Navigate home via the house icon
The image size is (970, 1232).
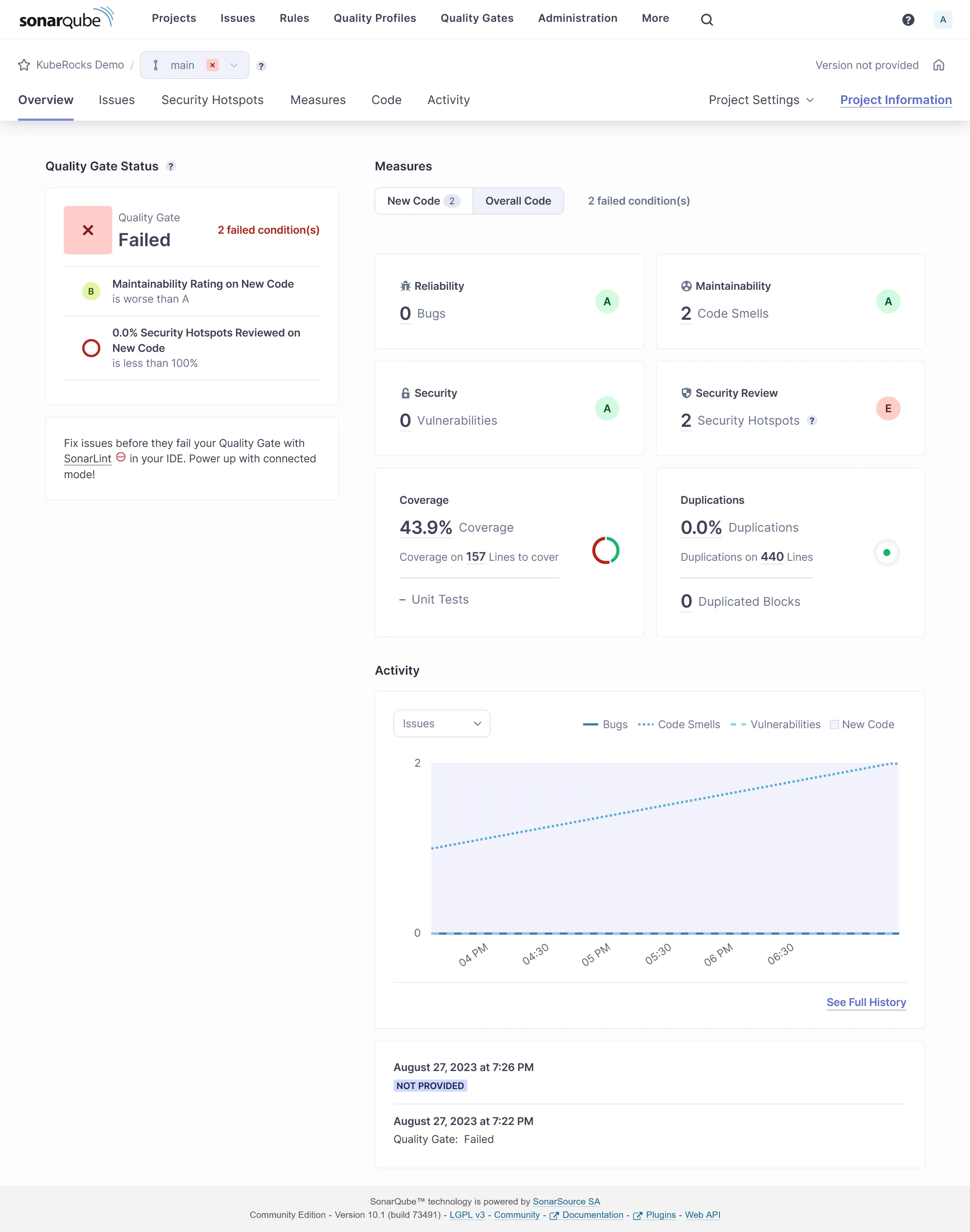939,65
